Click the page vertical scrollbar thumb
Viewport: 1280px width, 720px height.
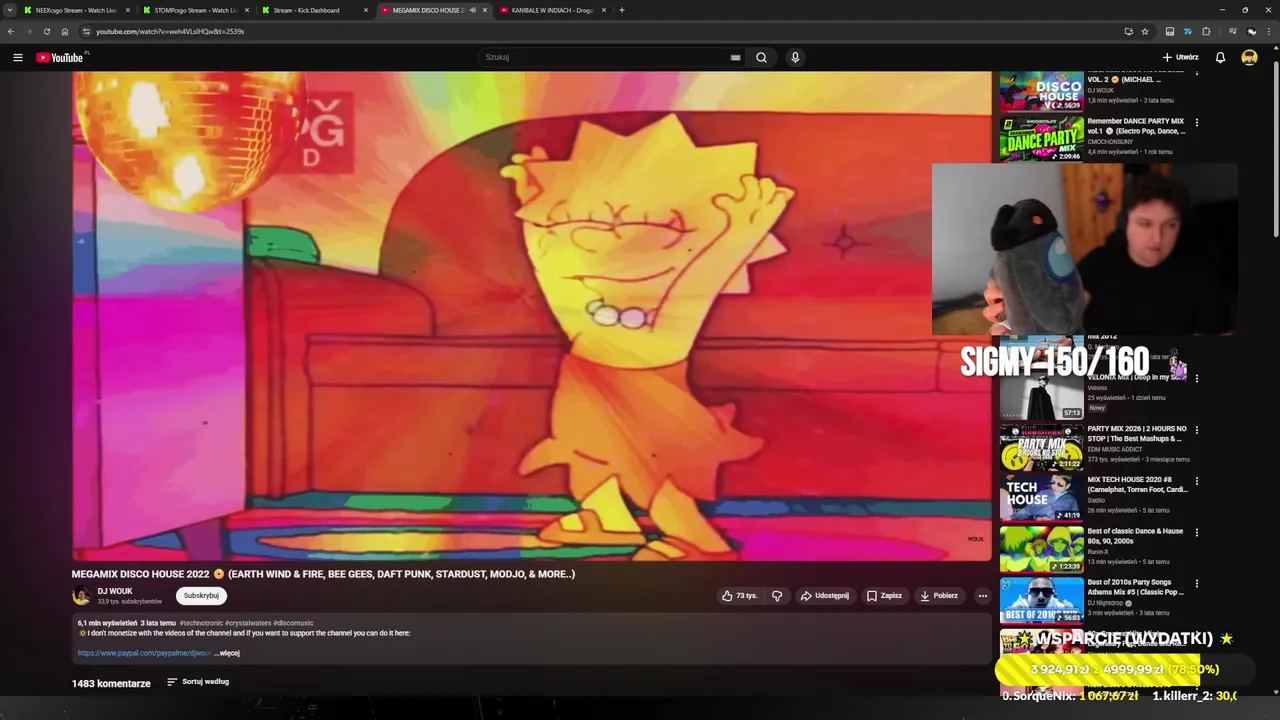[x=1276, y=150]
